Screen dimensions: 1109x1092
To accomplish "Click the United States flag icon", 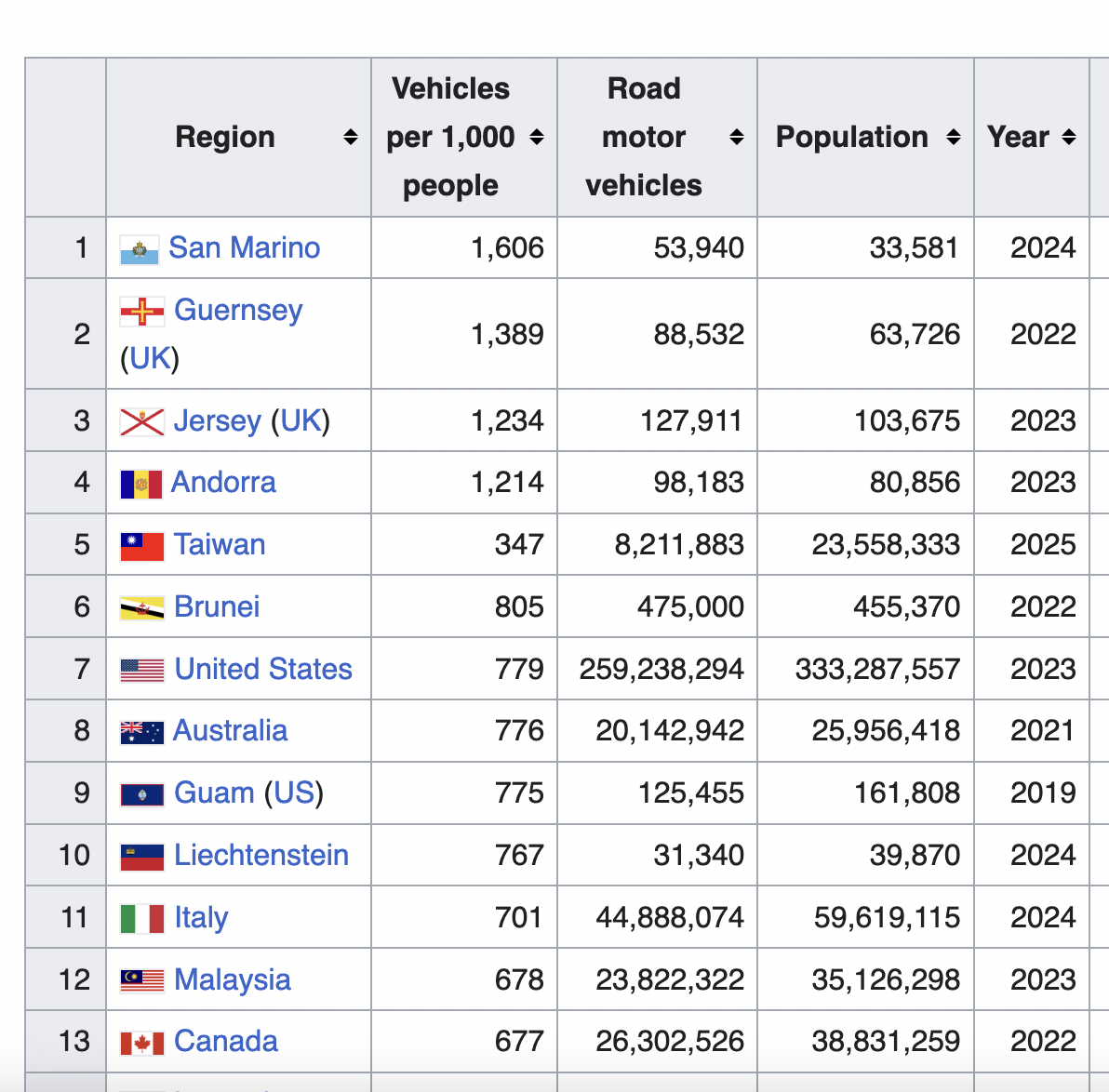I will click(x=141, y=671).
